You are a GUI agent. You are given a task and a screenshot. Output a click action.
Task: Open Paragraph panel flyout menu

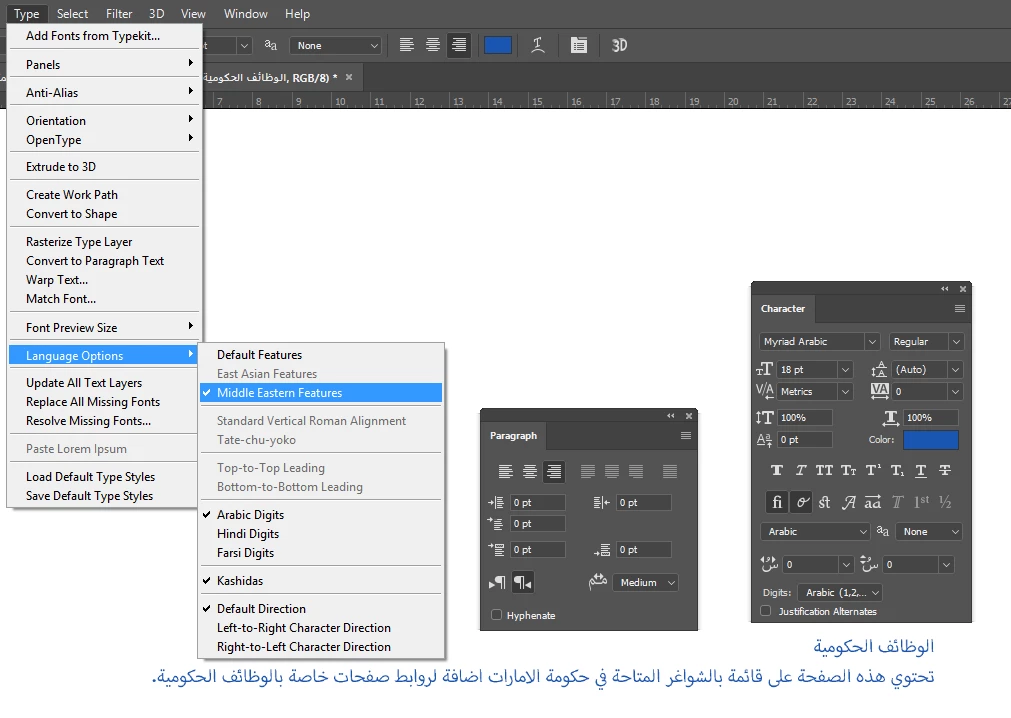(x=686, y=436)
